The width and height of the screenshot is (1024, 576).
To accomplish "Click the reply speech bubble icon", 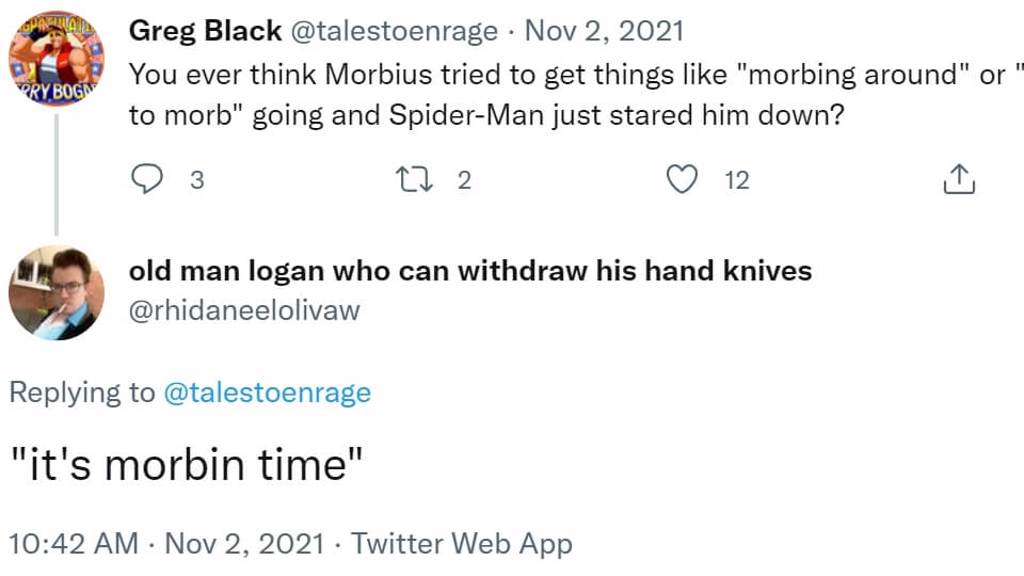I will (x=146, y=180).
